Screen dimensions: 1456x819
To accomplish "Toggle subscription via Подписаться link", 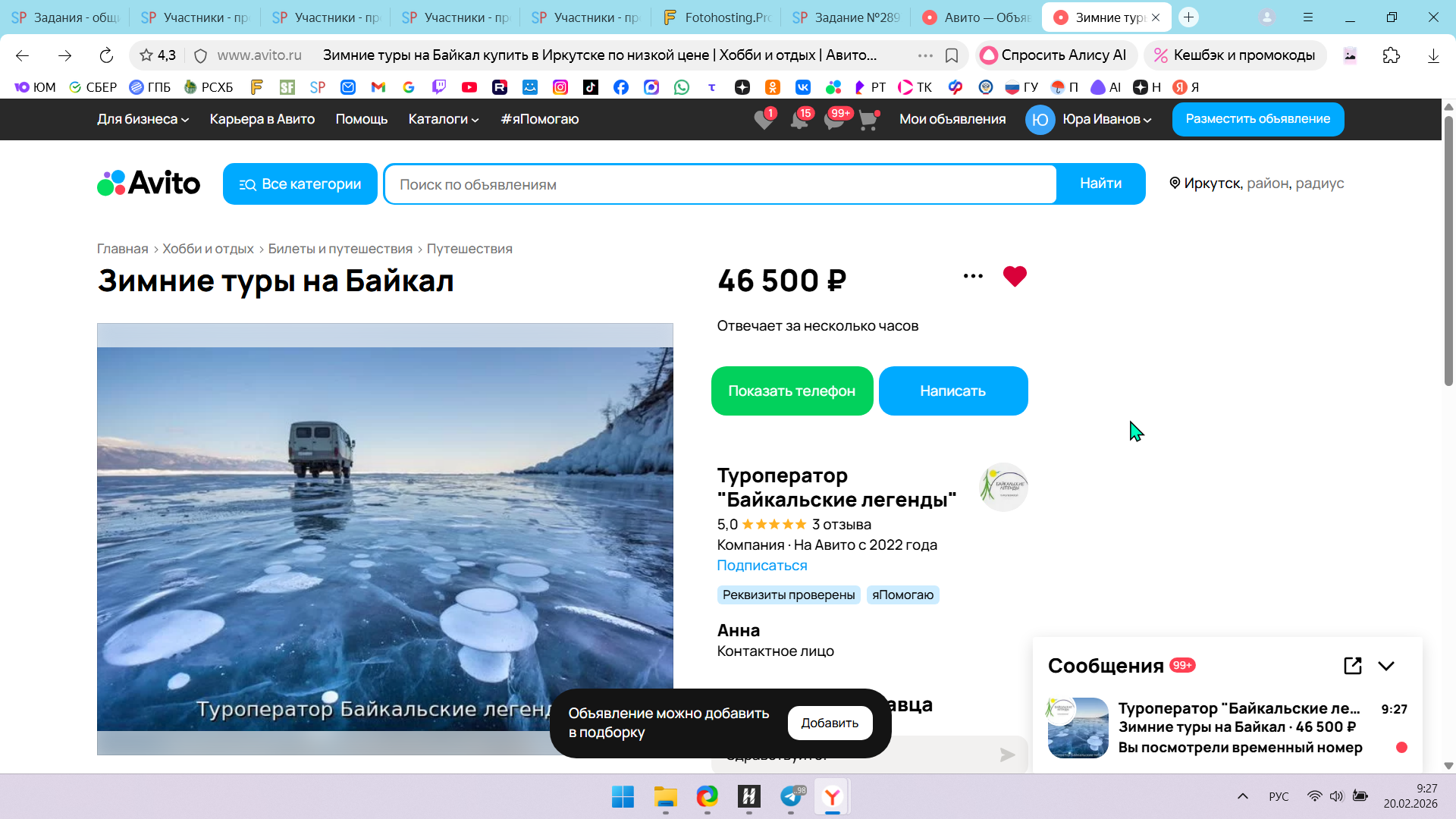I will tap(761, 566).
